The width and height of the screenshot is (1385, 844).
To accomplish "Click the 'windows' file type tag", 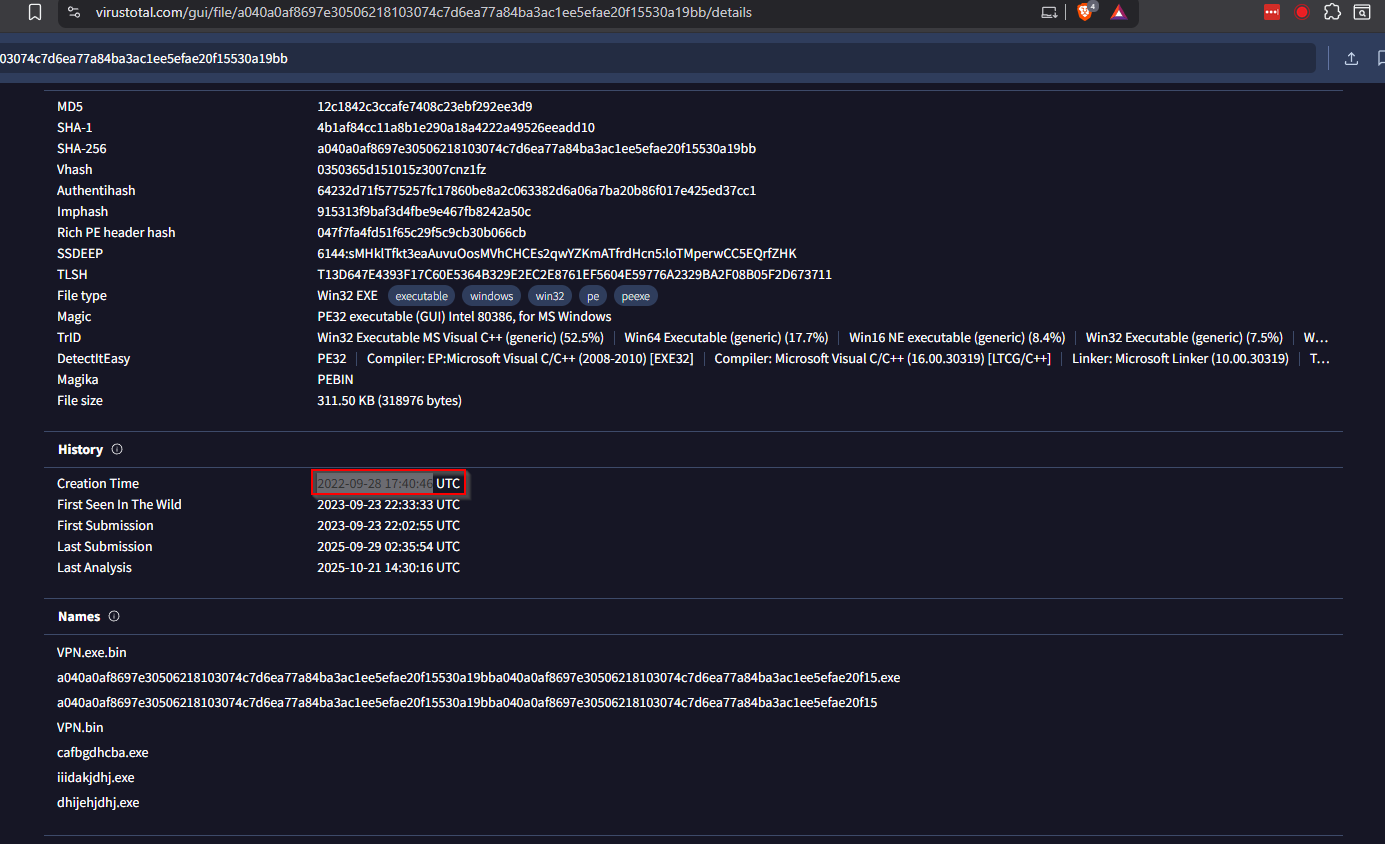I will pyautogui.click(x=491, y=296).
